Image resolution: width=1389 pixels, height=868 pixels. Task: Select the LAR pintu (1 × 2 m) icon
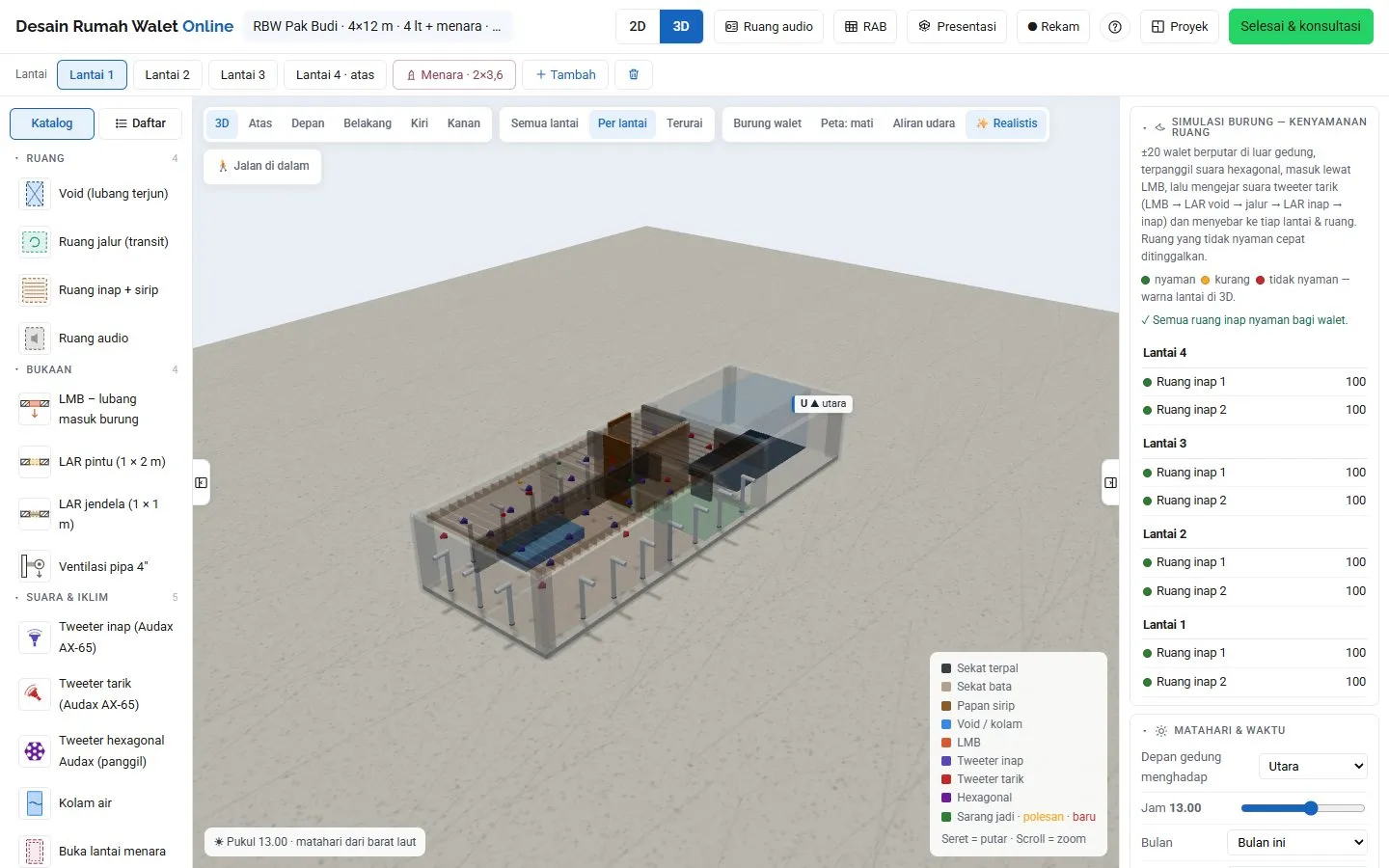click(x=35, y=462)
